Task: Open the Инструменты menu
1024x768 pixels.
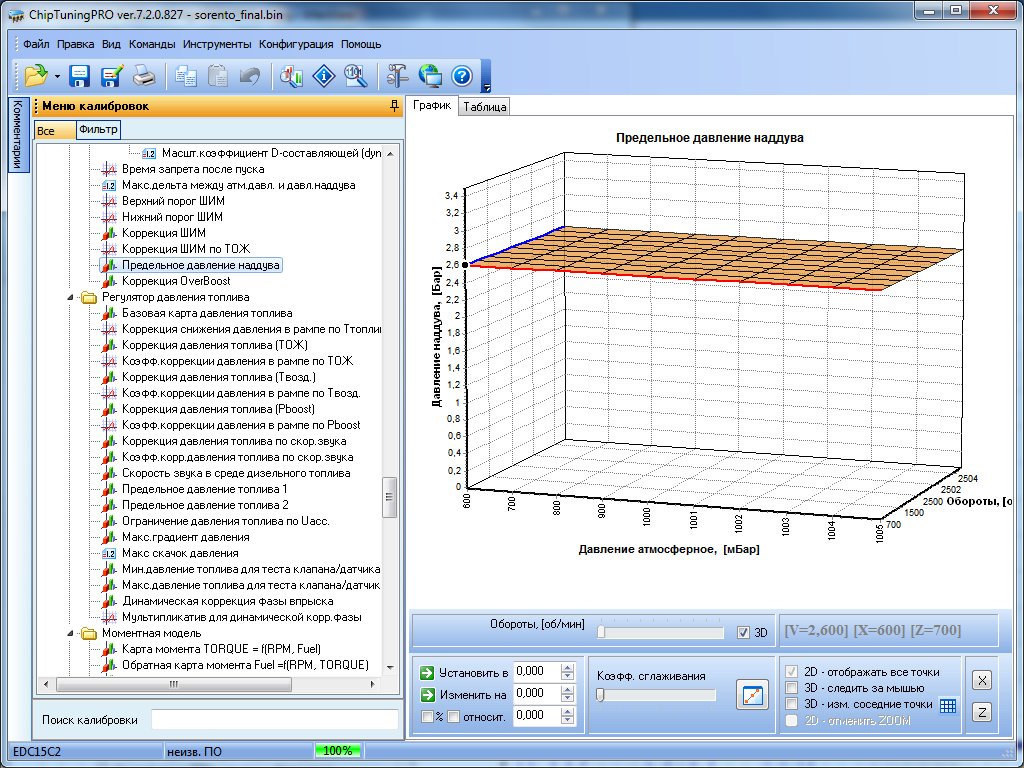Action: click(217, 44)
